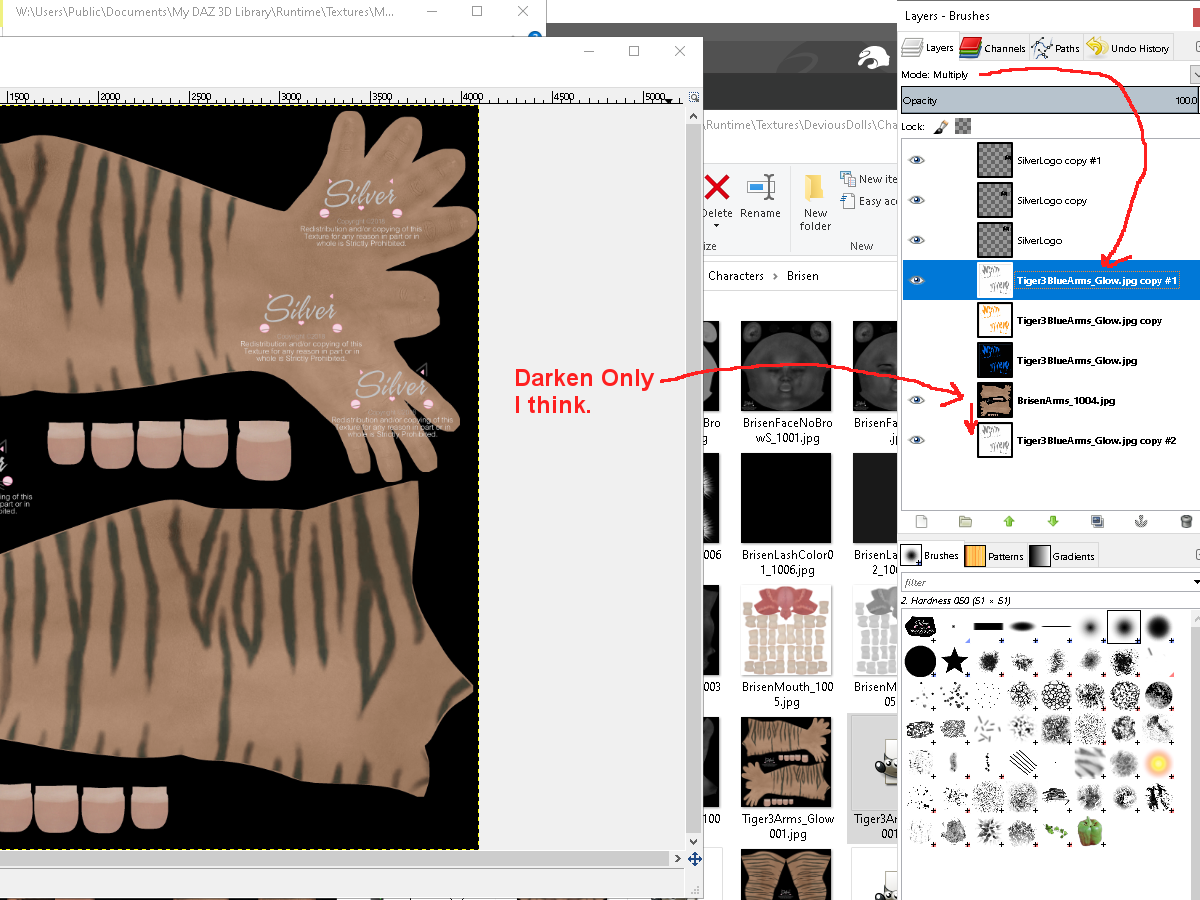The width and height of the screenshot is (1200, 900).
Task: Pick the flat black rectangle block brush
Action: pos(988,627)
